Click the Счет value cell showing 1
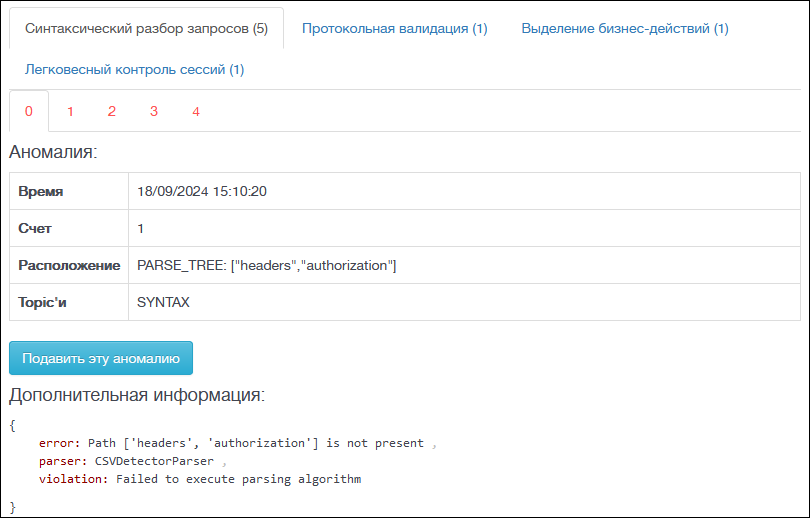 pos(464,228)
